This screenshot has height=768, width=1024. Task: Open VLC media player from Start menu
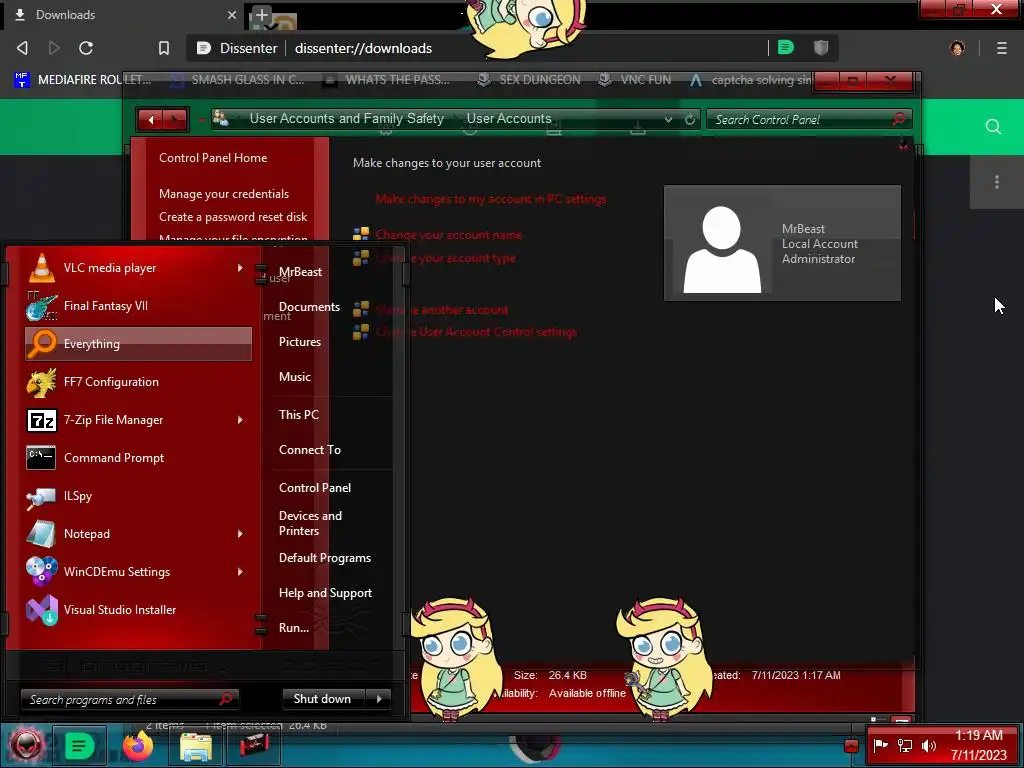pos(137,268)
